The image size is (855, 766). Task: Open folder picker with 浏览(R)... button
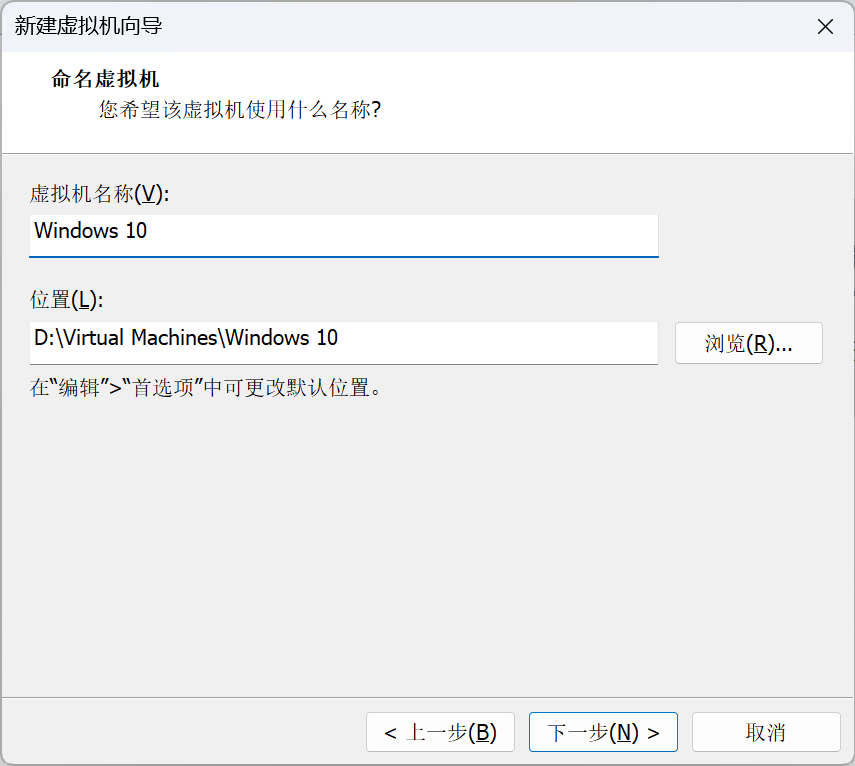pyautogui.click(x=749, y=343)
